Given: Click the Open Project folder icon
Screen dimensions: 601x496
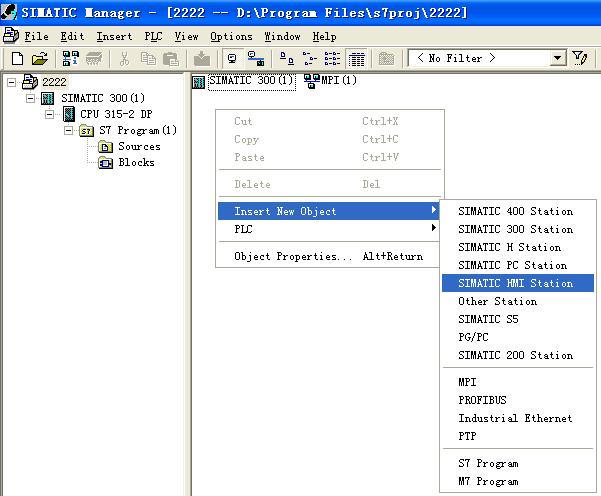Looking at the screenshot, I should click(x=39, y=59).
